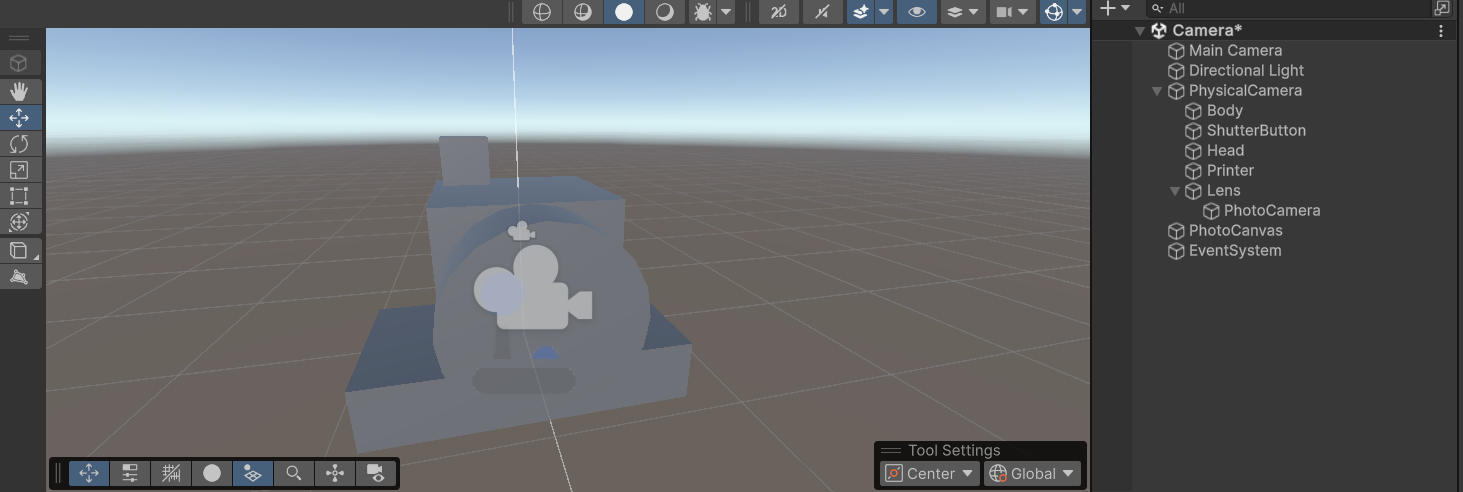Toggle grid snapping in bottom overlay

pyautogui.click(x=171, y=473)
